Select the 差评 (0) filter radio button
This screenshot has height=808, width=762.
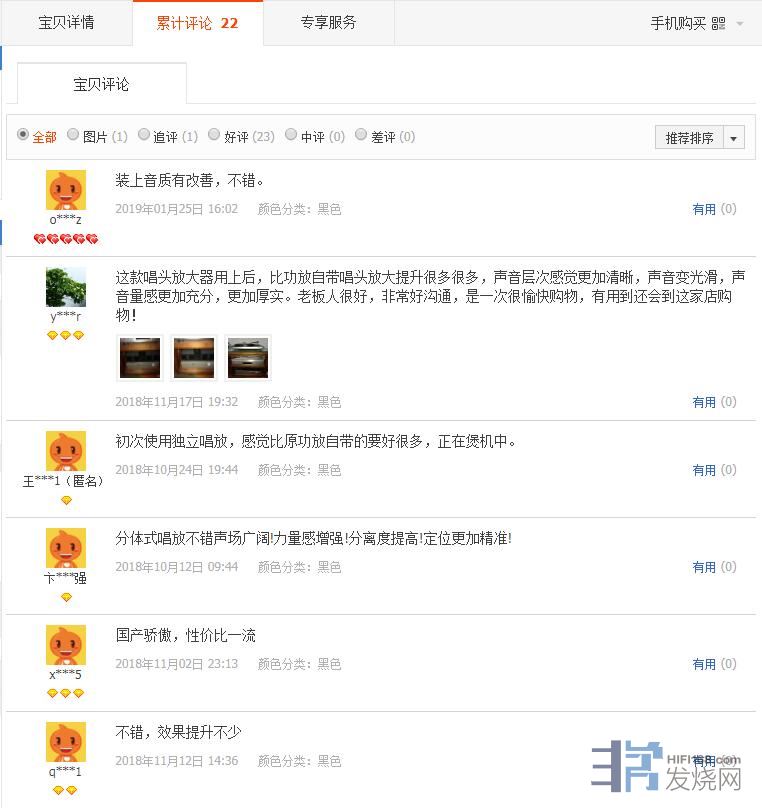click(361, 134)
